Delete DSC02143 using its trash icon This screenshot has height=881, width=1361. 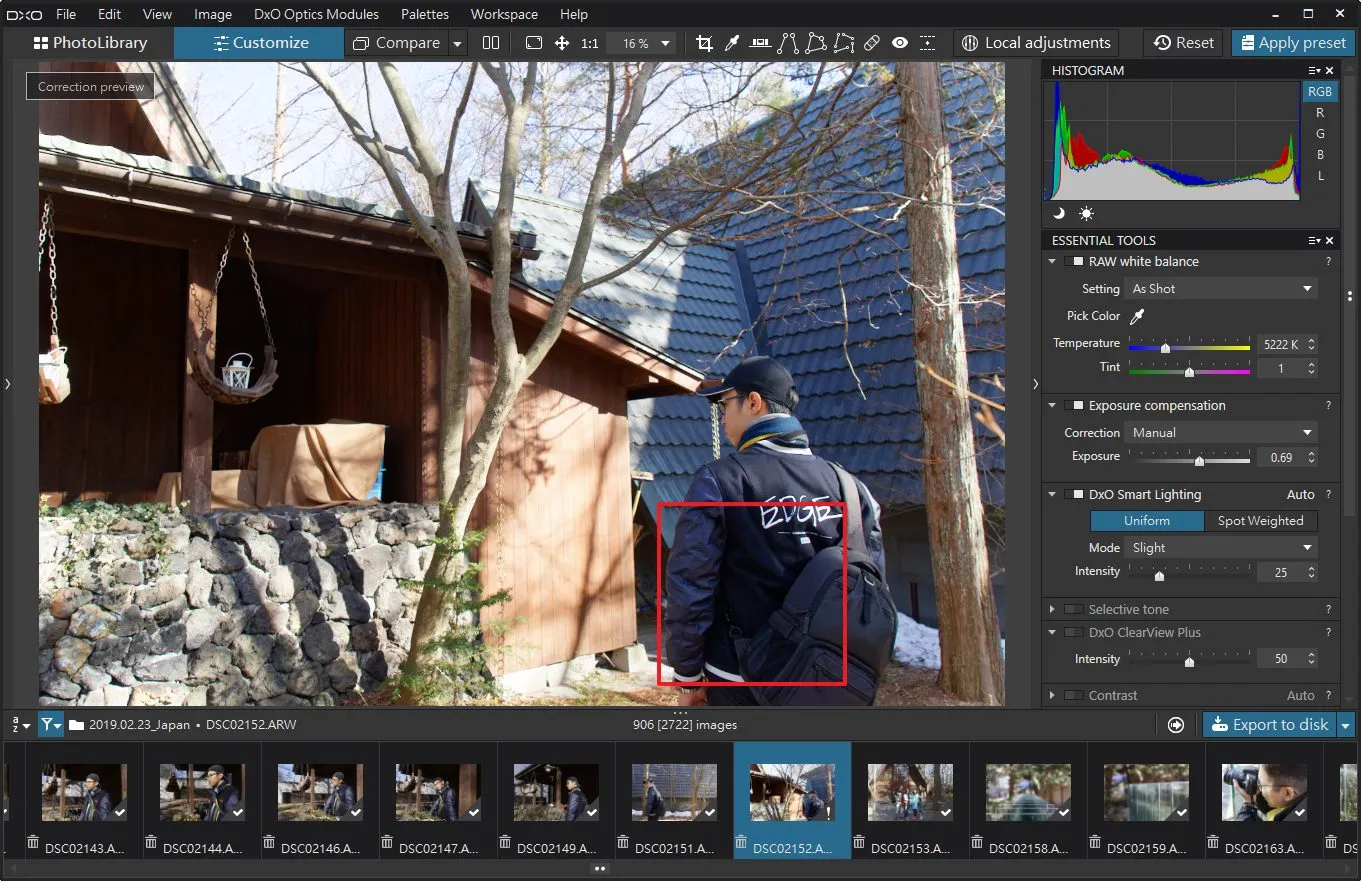[x=33, y=841]
